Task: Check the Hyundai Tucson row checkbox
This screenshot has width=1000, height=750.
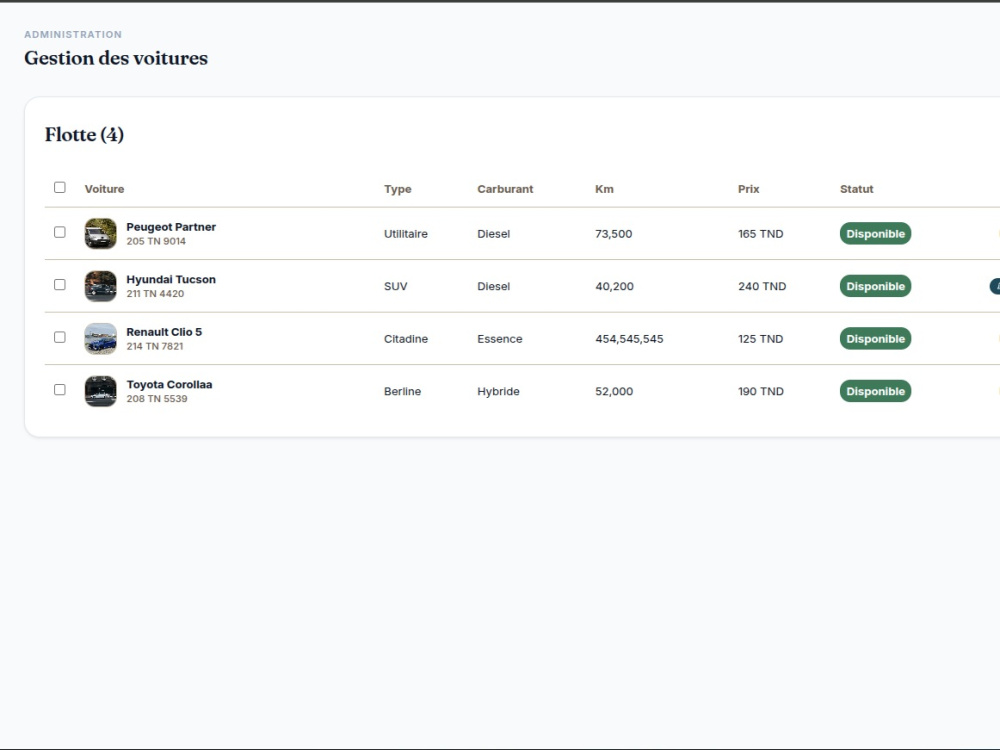Action: pos(59,284)
